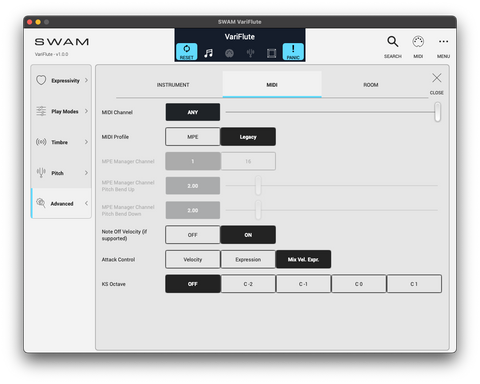The width and height of the screenshot is (480, 384).
Task: Click the Timbre sound waves icon
Action: point(41,142)
